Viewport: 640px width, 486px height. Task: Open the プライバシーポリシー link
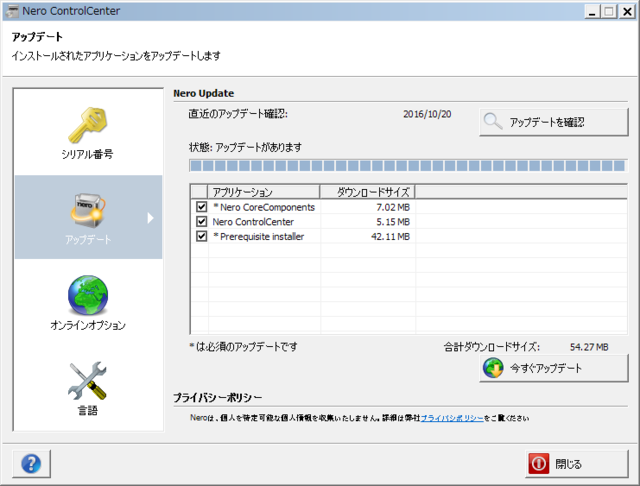452,418
